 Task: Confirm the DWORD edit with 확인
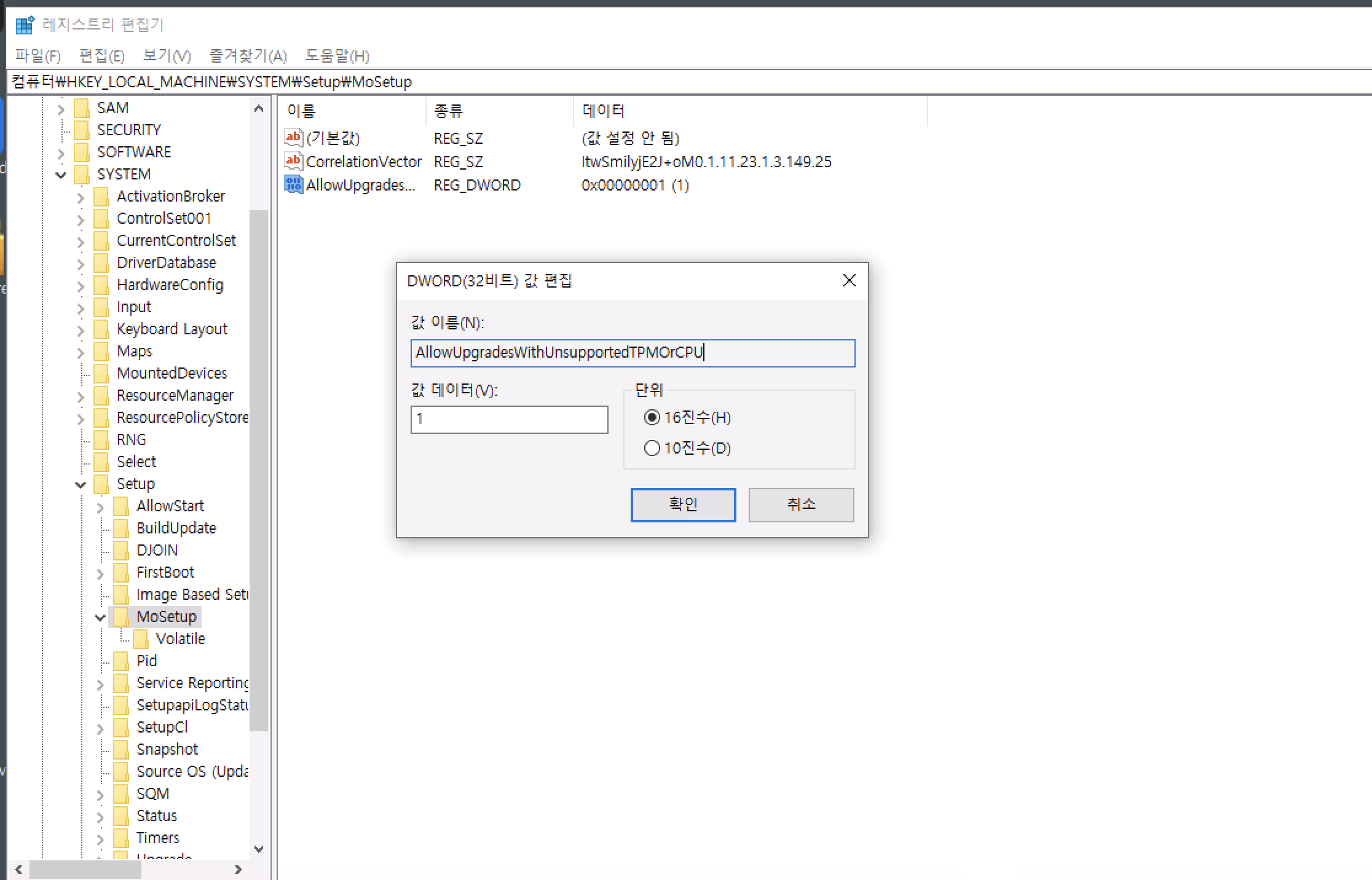click(x=683, y=505)
